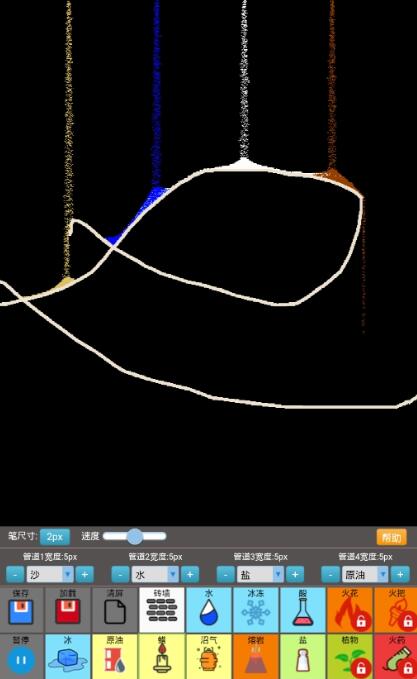Open pipe 4 material dropdown showing 原油
Screen dimensions: 417x679
tap(365, 575)
